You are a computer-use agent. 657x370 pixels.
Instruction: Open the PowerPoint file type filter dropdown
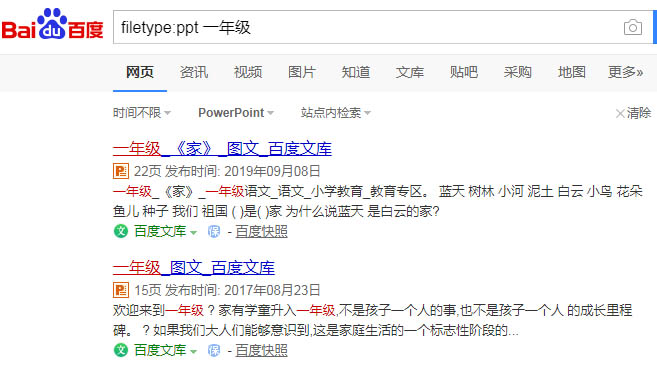tap(236, 113)
